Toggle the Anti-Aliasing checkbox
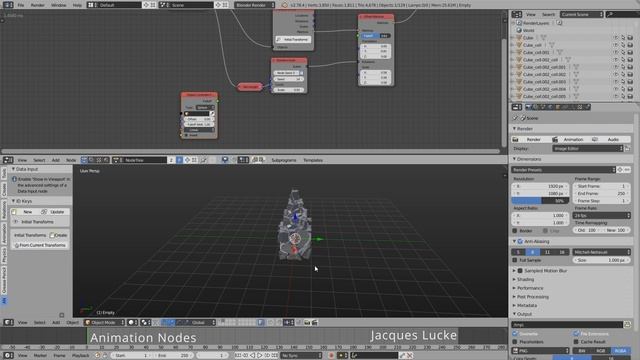The height and width of the screenshot is (360, 640). click(520, 241)
